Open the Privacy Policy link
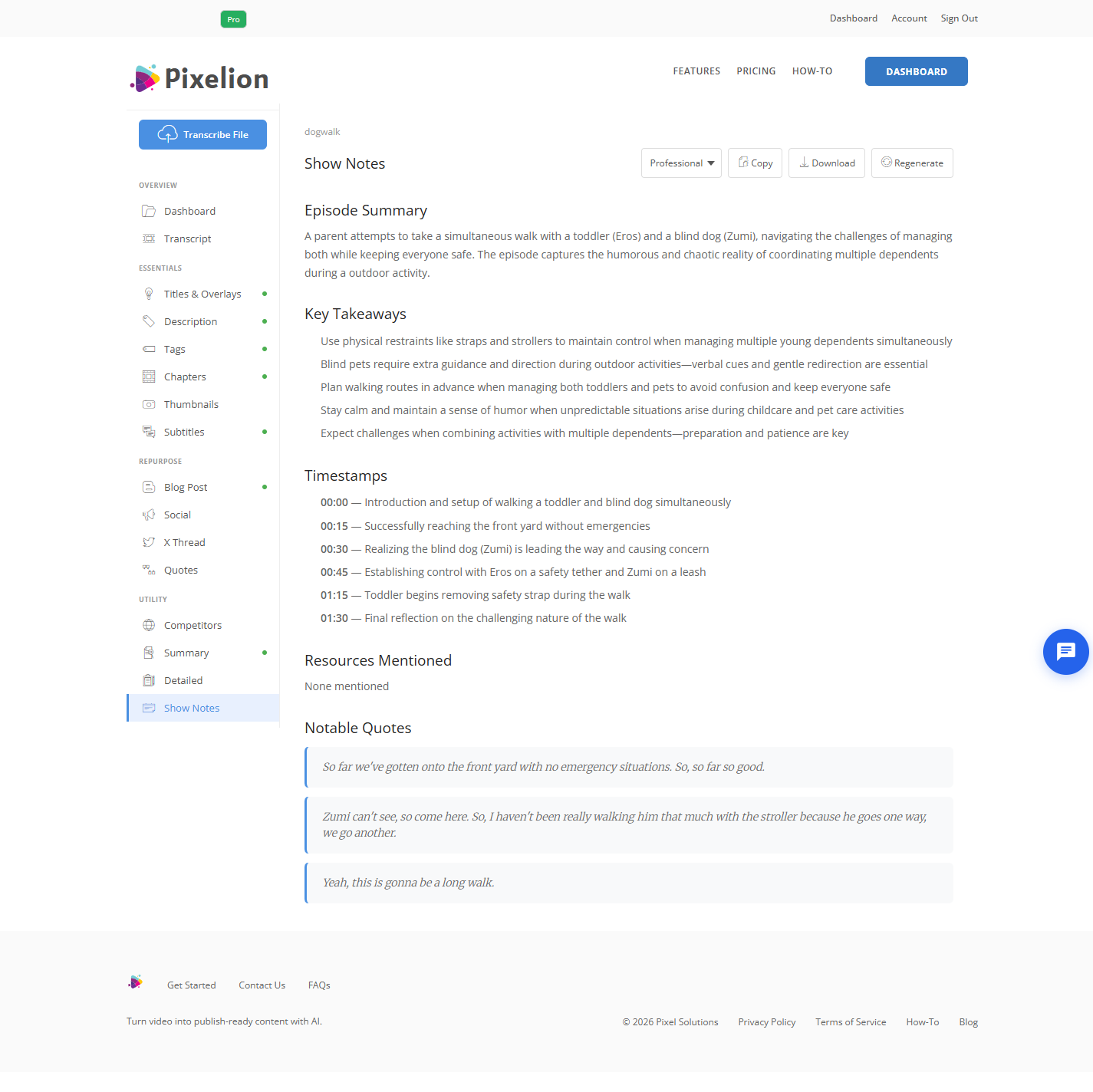This screenshot has width=1093, height=1092. coord(767,1022)
